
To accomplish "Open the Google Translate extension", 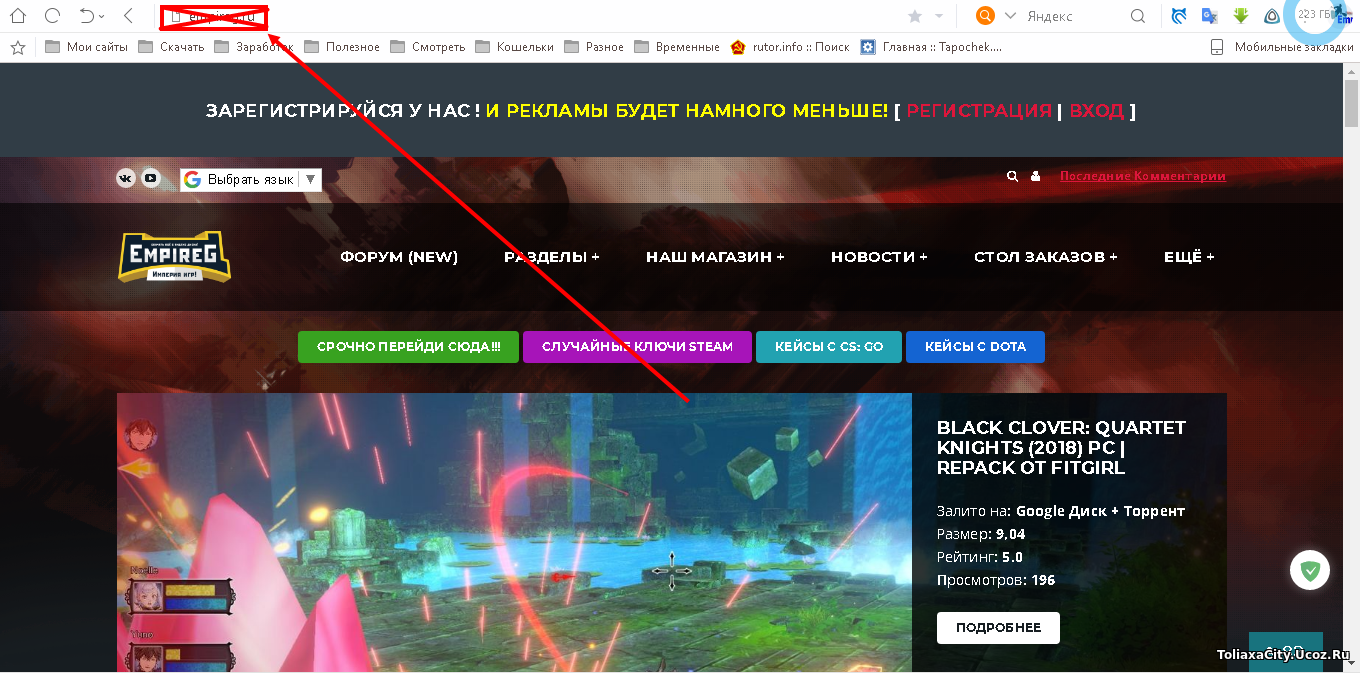I will pyautogui.click(x=1210, y=16).
